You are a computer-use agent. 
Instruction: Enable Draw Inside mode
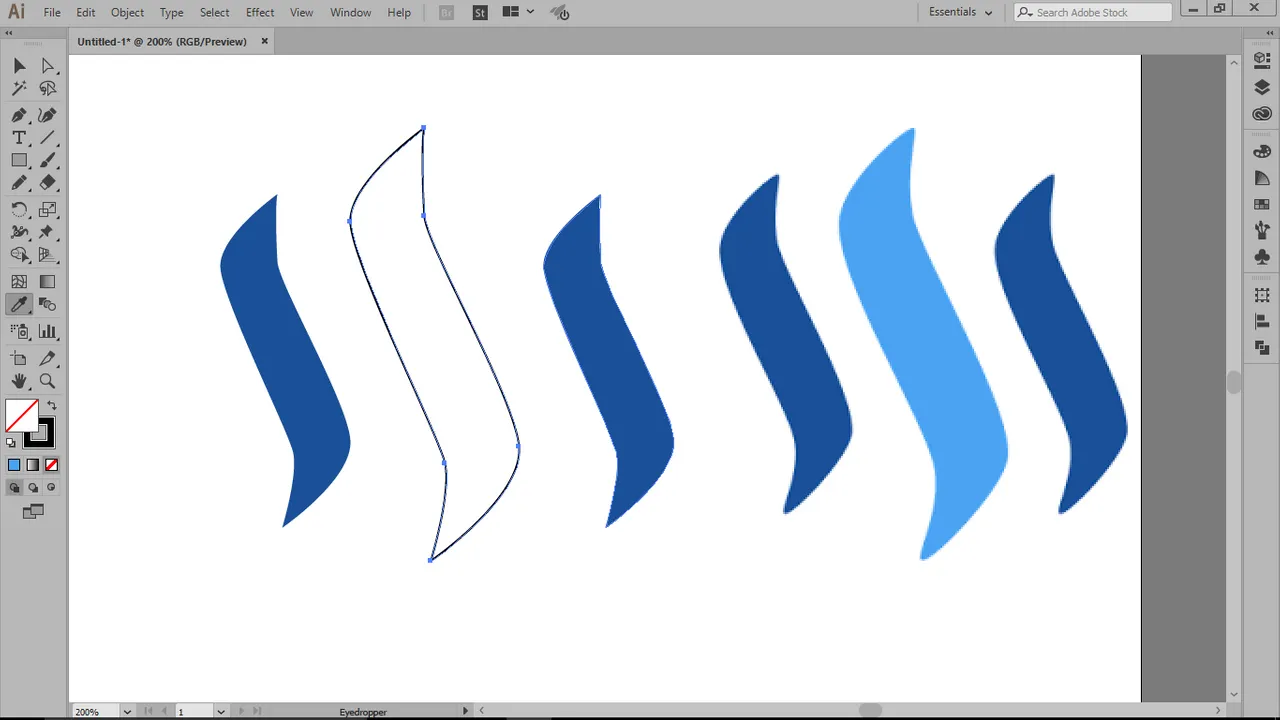pos(52,488)
